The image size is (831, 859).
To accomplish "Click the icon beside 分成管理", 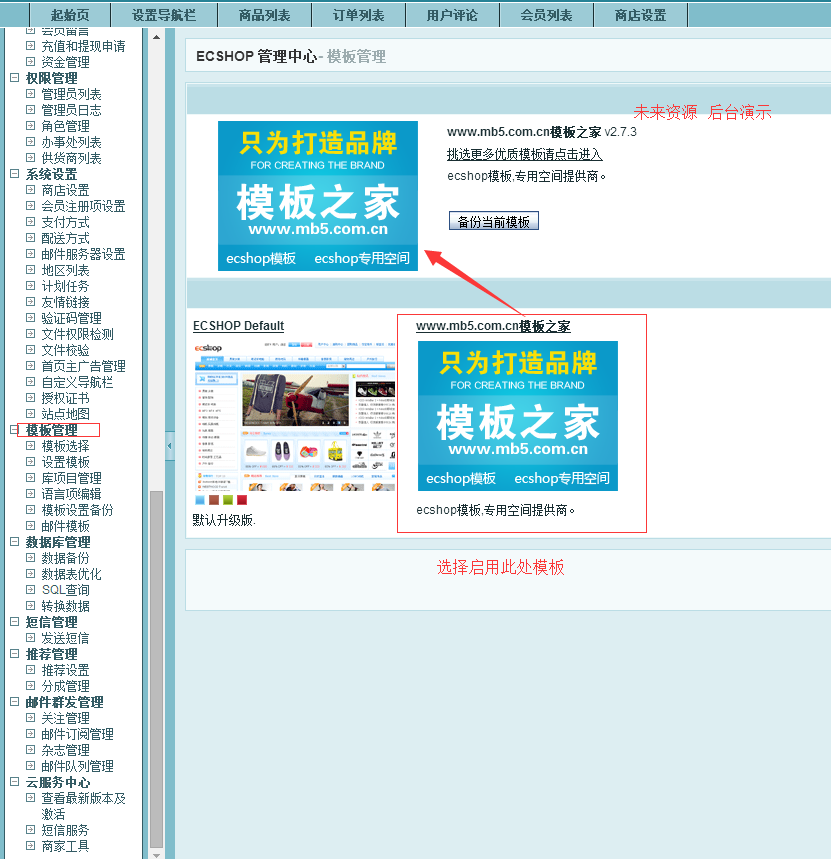I will [31, 685].
